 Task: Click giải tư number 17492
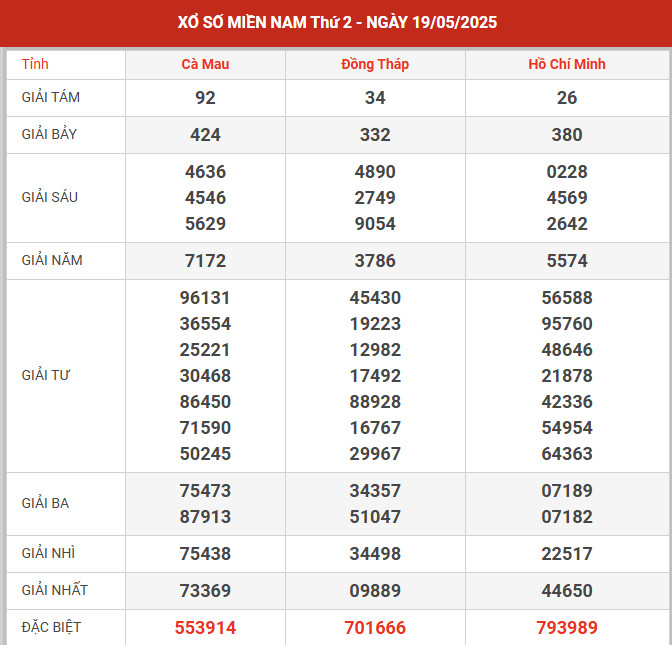click(x=375, y=376)
